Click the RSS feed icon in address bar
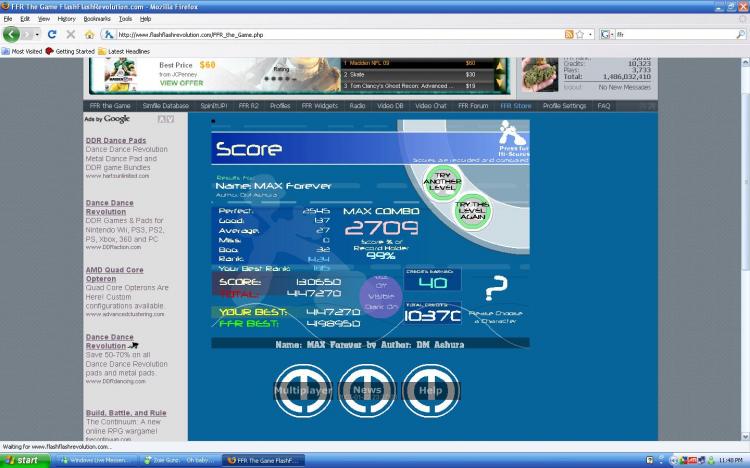Viewport: 750px width, 468px height. [569, 34]
